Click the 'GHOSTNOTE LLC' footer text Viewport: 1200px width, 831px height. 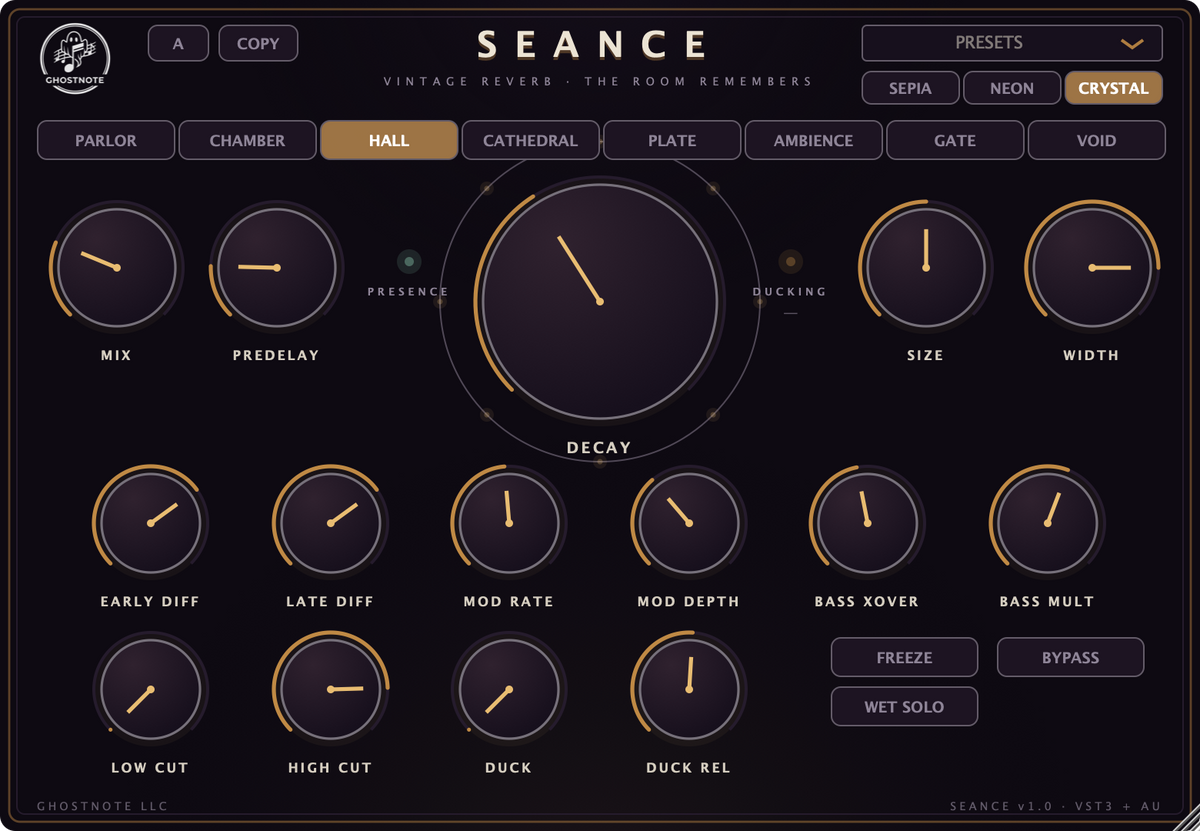point(103,806)
